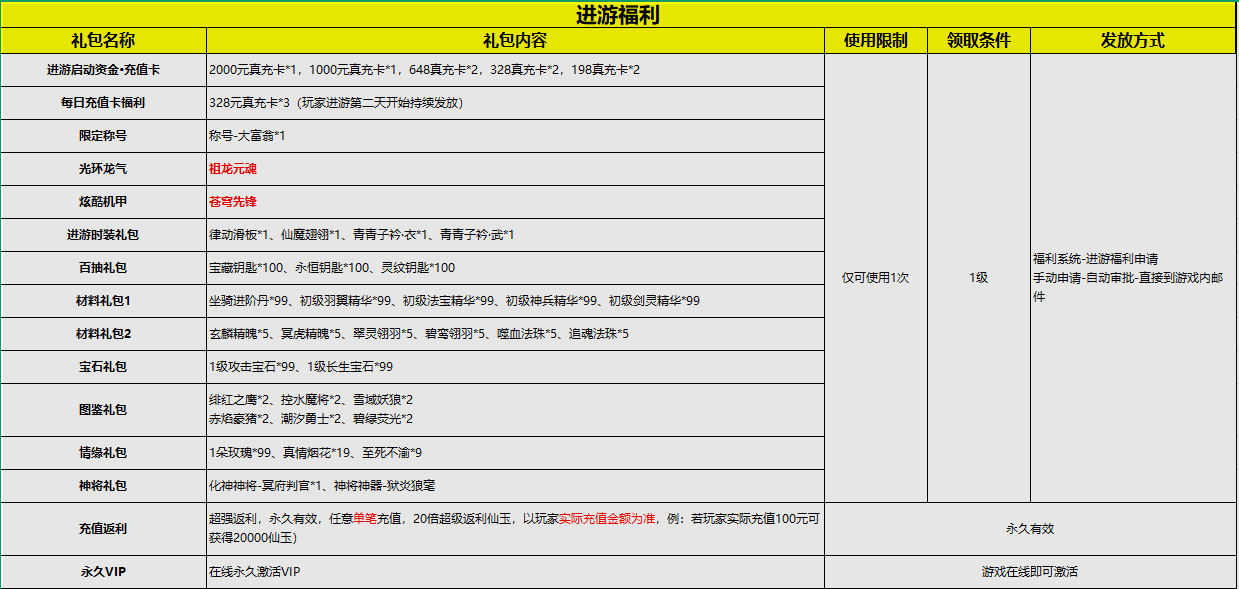Select the 游戏在线即可激活 cell
Viewport: 1239px width, 589px height.
pyautogui.click(x=1029, y=572)
